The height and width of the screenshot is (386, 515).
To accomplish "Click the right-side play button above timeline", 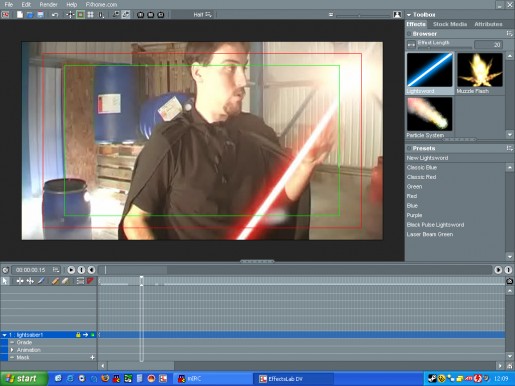I will pyautogui.click(x=498, y=270).
